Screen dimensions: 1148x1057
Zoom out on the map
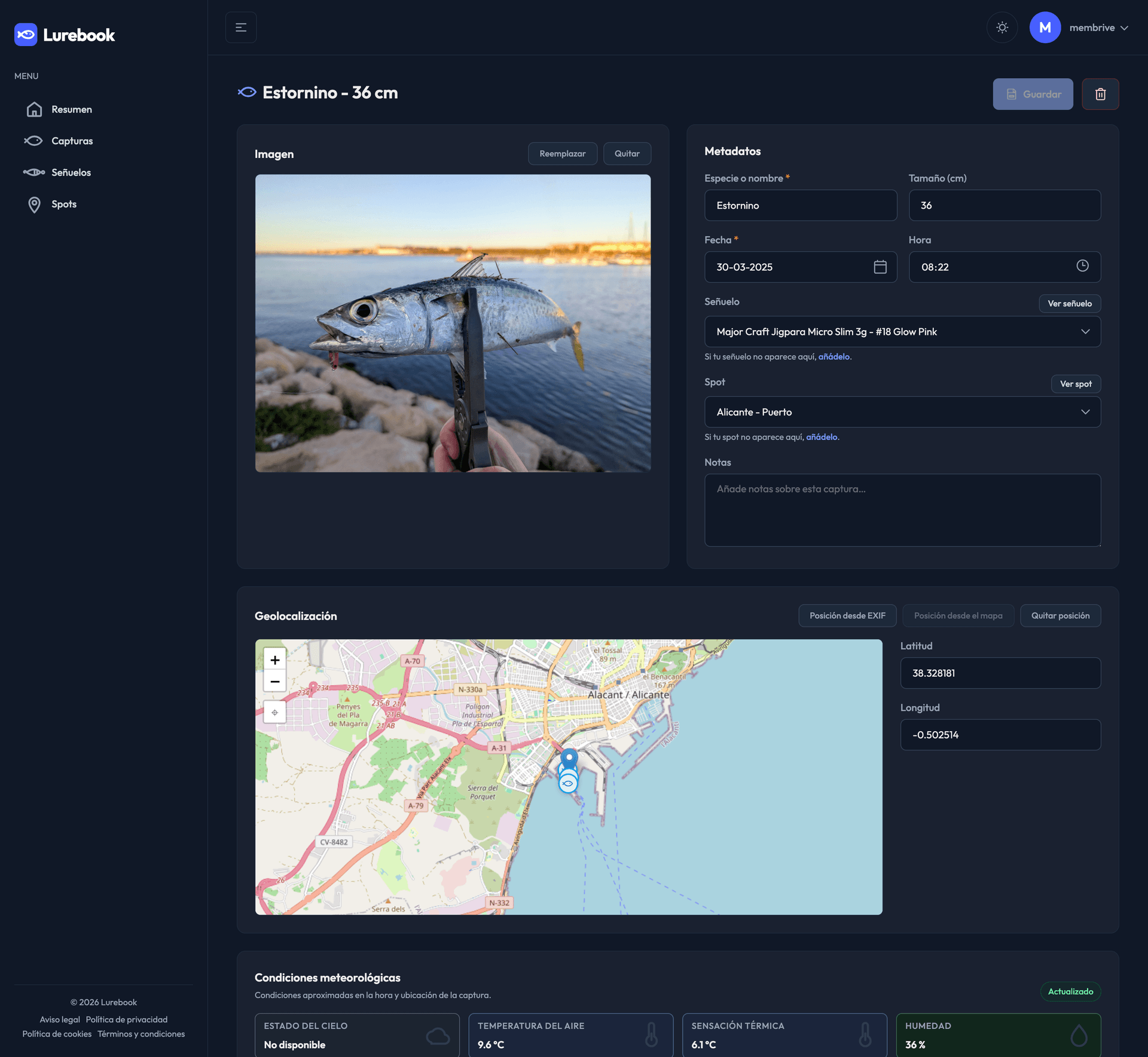click(275, 682)
